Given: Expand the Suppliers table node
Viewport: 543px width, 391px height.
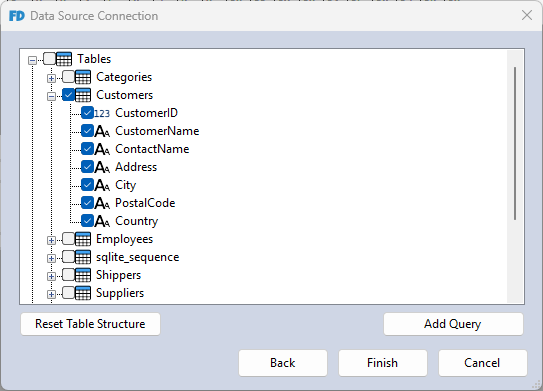Looking at the screenshot, I should 51,295.
